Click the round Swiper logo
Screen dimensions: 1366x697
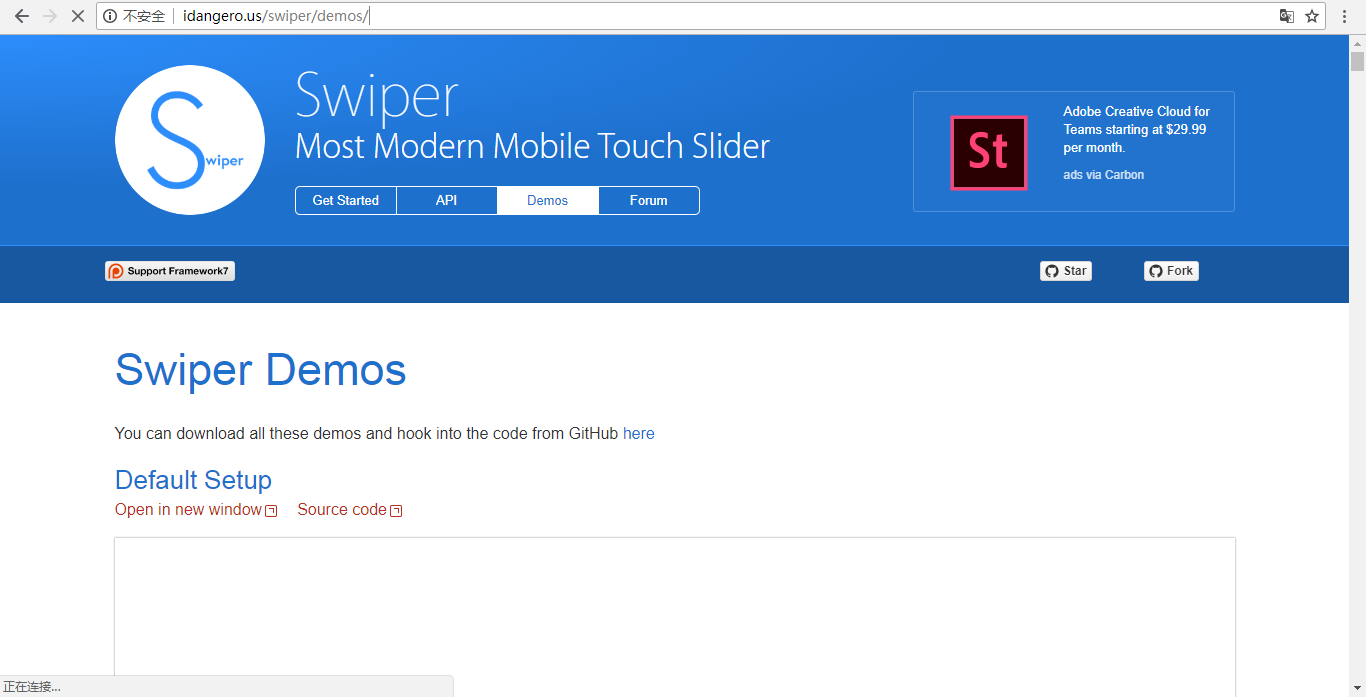190,140
